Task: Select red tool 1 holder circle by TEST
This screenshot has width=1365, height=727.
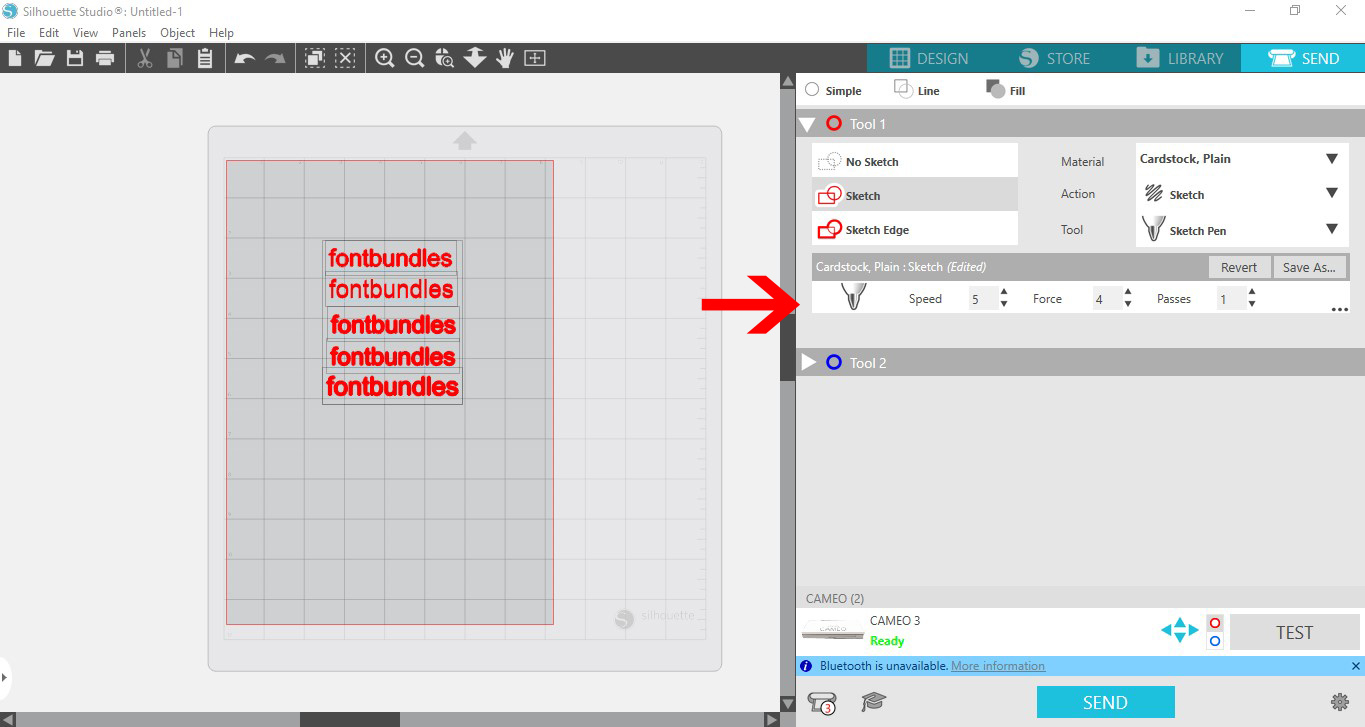Action: coord(1214,623)
